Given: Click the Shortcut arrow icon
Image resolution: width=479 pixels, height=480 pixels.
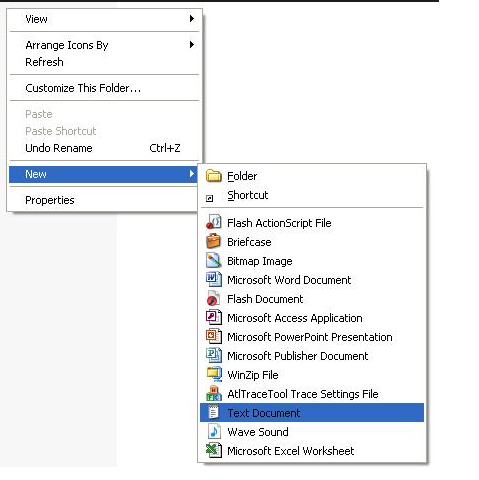Looking at the screenshot, I should pyautogui.click(x=209, y=199).
